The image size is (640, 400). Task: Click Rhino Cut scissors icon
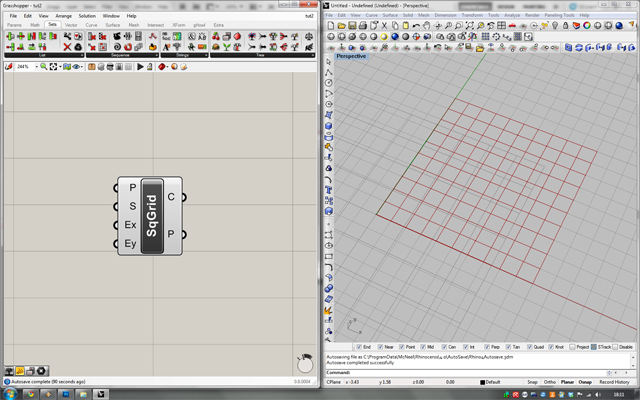(x=384, y=25)
